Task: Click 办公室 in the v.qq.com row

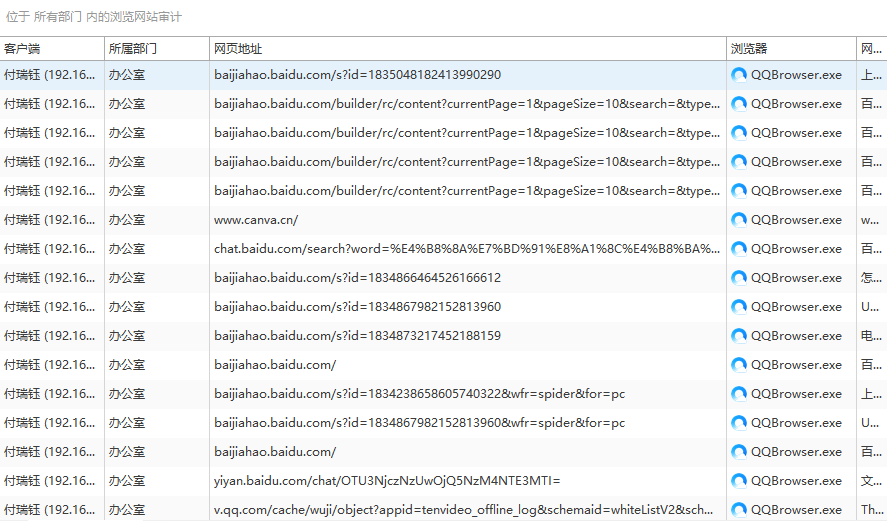Action: click(x=127, y=510)
